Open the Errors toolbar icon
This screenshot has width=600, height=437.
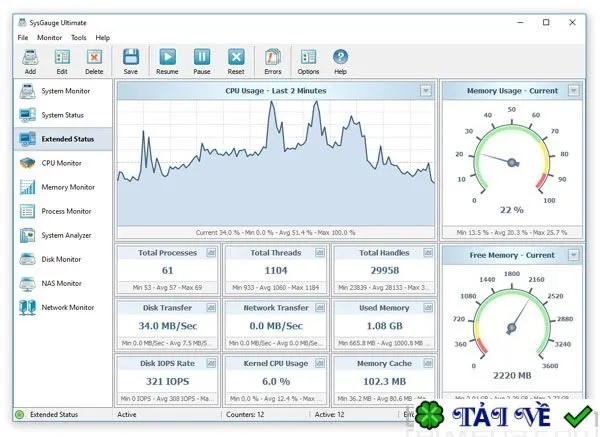(x=272, y=57)
